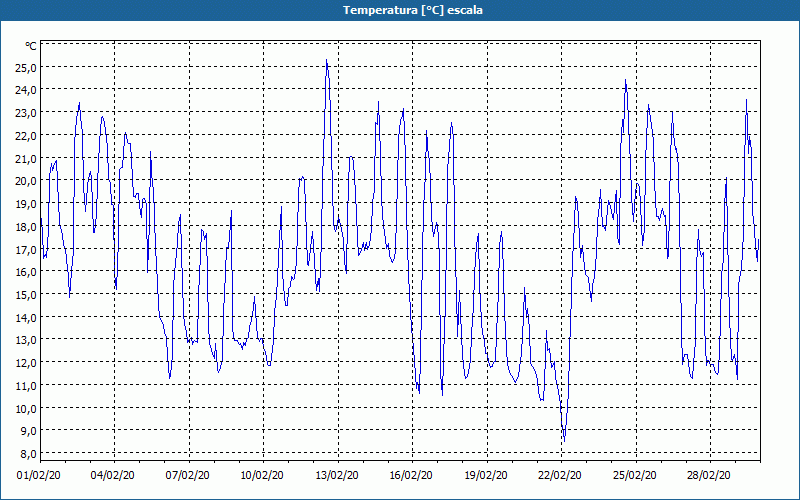Click the 20,0 y-axis label
The height and width of the screenshot is (500, 800).
25,181
